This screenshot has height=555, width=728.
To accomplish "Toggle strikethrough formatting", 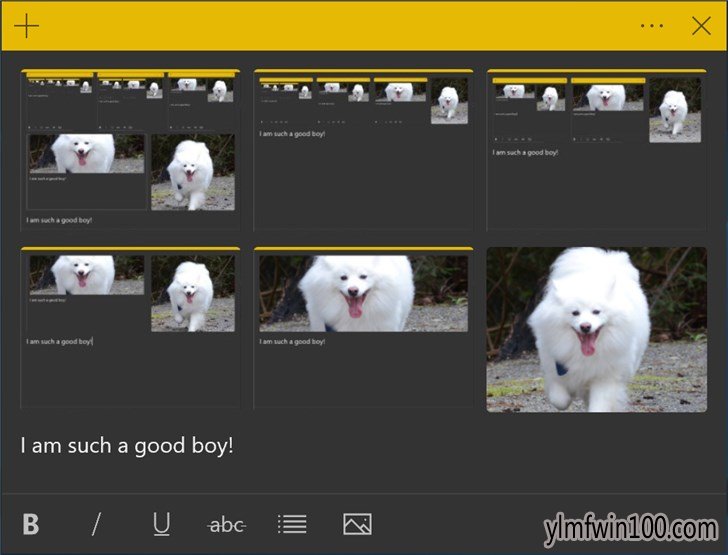I will [227, 525].
